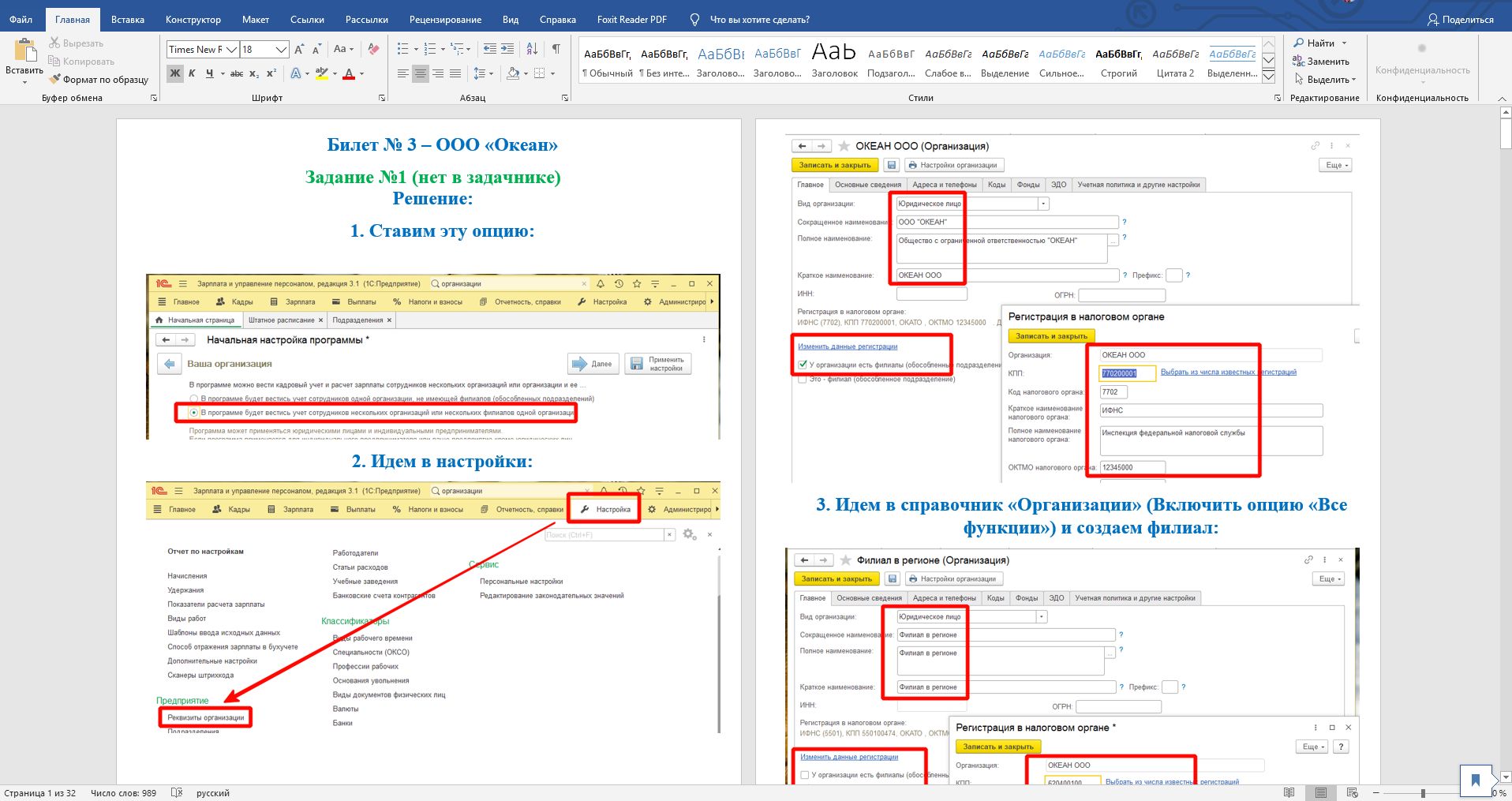Toggle bold (Ж) formatting
The image size is (1512, 801).
coord(175,73)
